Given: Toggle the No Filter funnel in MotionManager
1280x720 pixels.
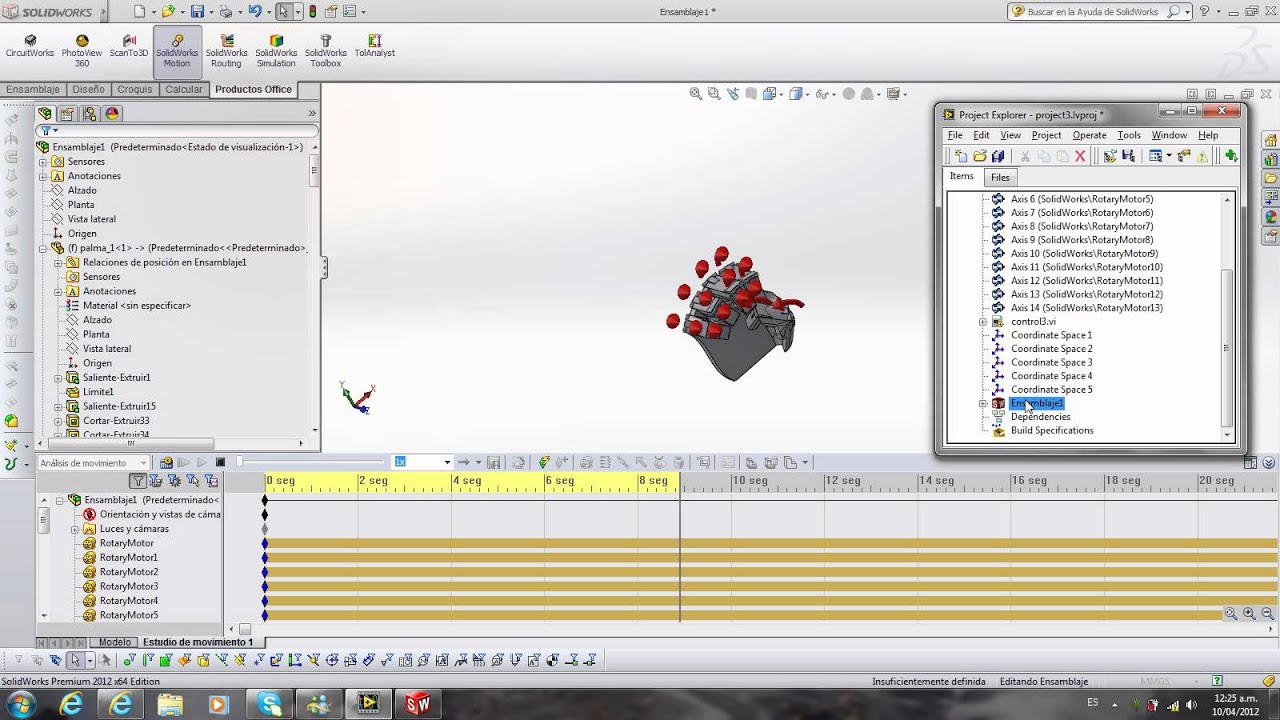Looking at the screenshot, I should coord(138,481).
